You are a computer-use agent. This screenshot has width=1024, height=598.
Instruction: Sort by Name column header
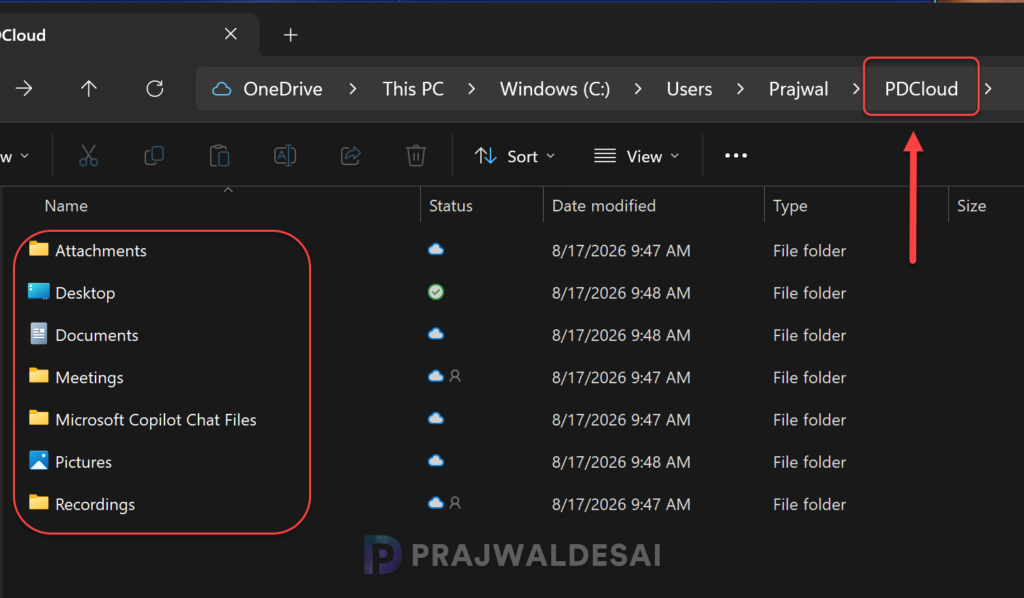coord(66,206)
